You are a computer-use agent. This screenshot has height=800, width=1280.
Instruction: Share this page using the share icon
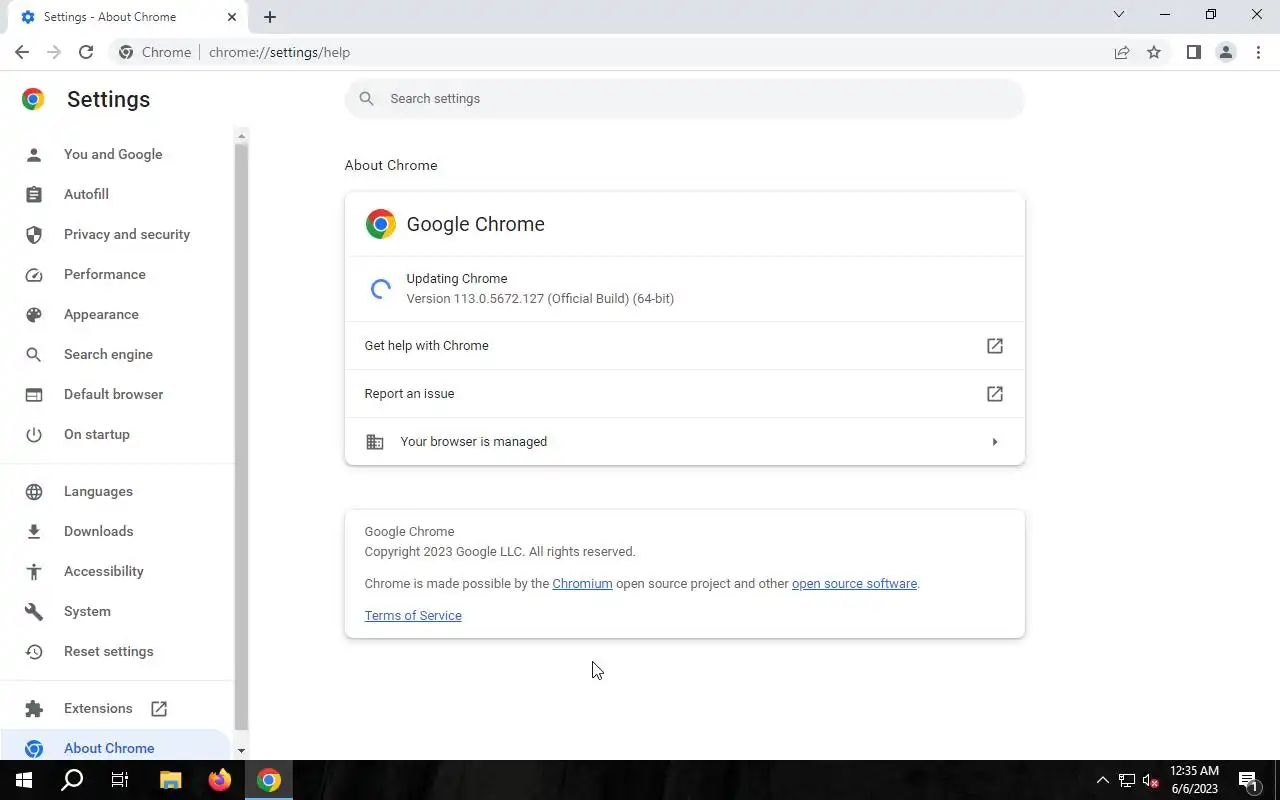1122,52
